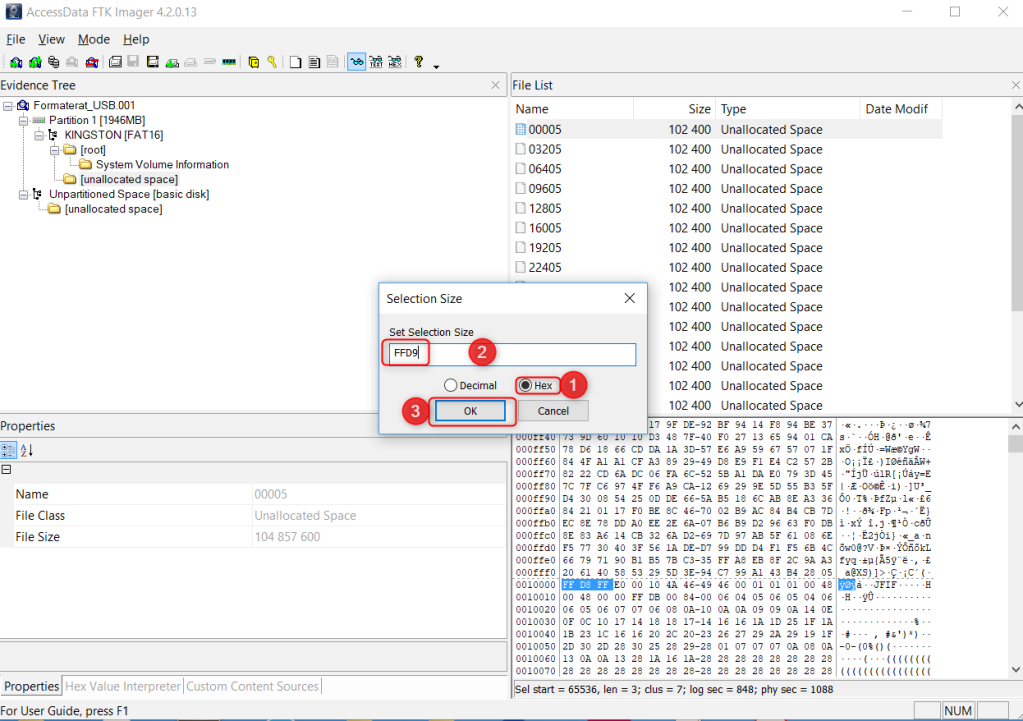
Task: Select the Hex radio button
Action: (525, 385)
